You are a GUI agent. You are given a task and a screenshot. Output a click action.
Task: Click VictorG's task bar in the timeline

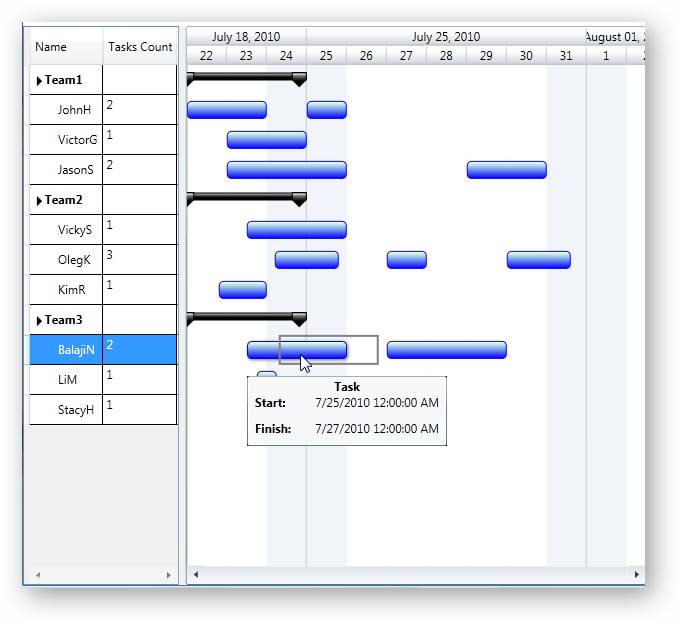(266, 140)
